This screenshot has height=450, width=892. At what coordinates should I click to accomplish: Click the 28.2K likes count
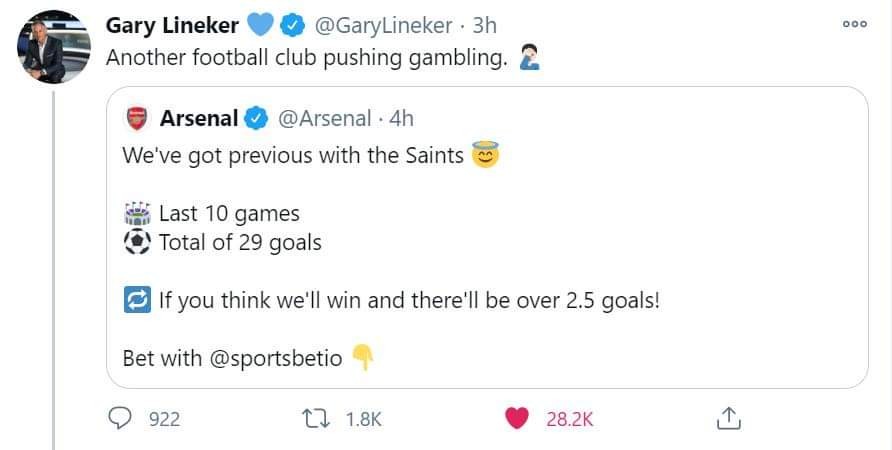click(569, 419)
